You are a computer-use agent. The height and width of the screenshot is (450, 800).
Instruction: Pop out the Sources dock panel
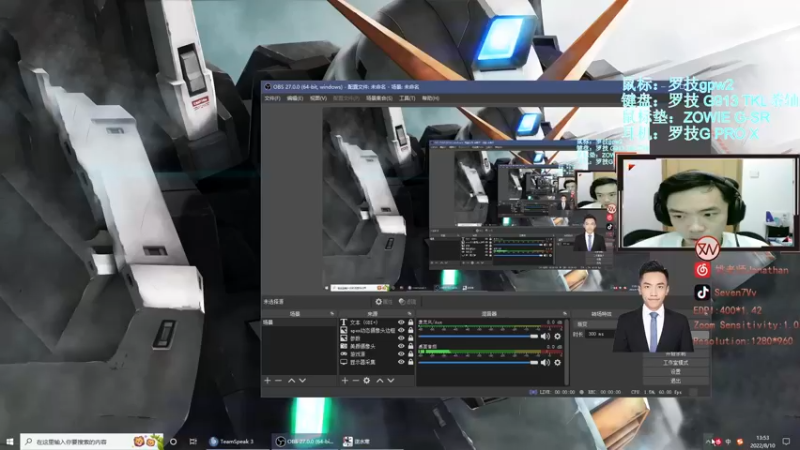[x=409, y=314]
